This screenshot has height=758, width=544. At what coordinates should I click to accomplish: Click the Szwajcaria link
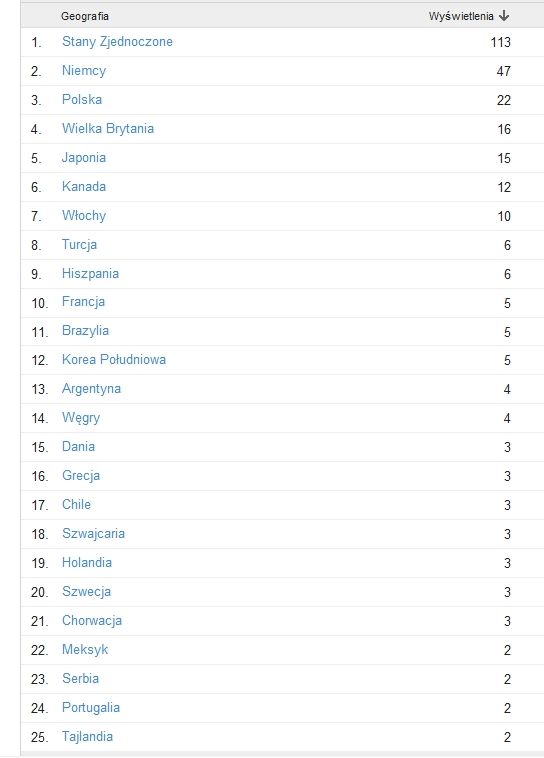click(93, 534)
